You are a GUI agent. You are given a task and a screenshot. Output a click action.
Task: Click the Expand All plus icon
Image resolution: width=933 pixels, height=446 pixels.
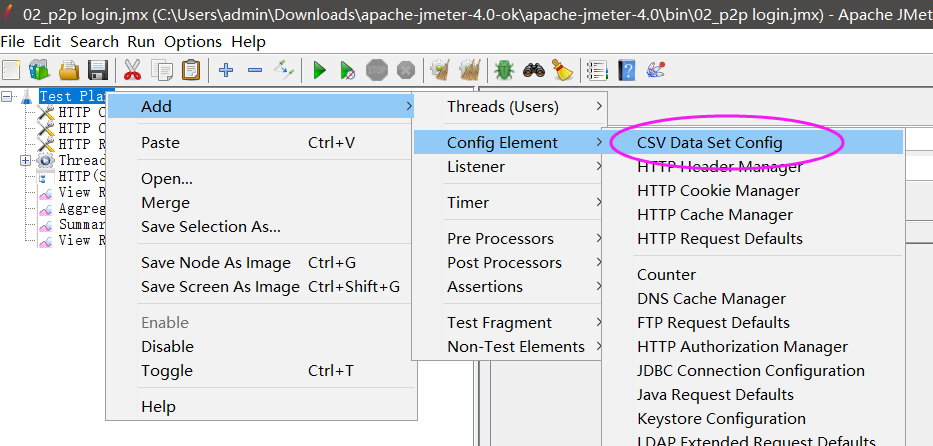pos(226,70)
